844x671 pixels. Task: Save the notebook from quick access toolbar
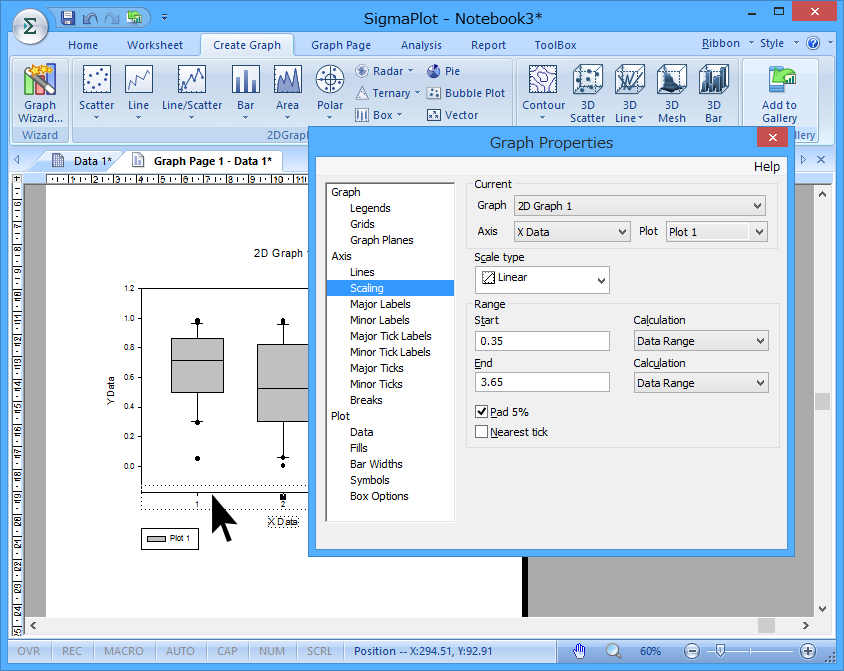coord(68,18)
